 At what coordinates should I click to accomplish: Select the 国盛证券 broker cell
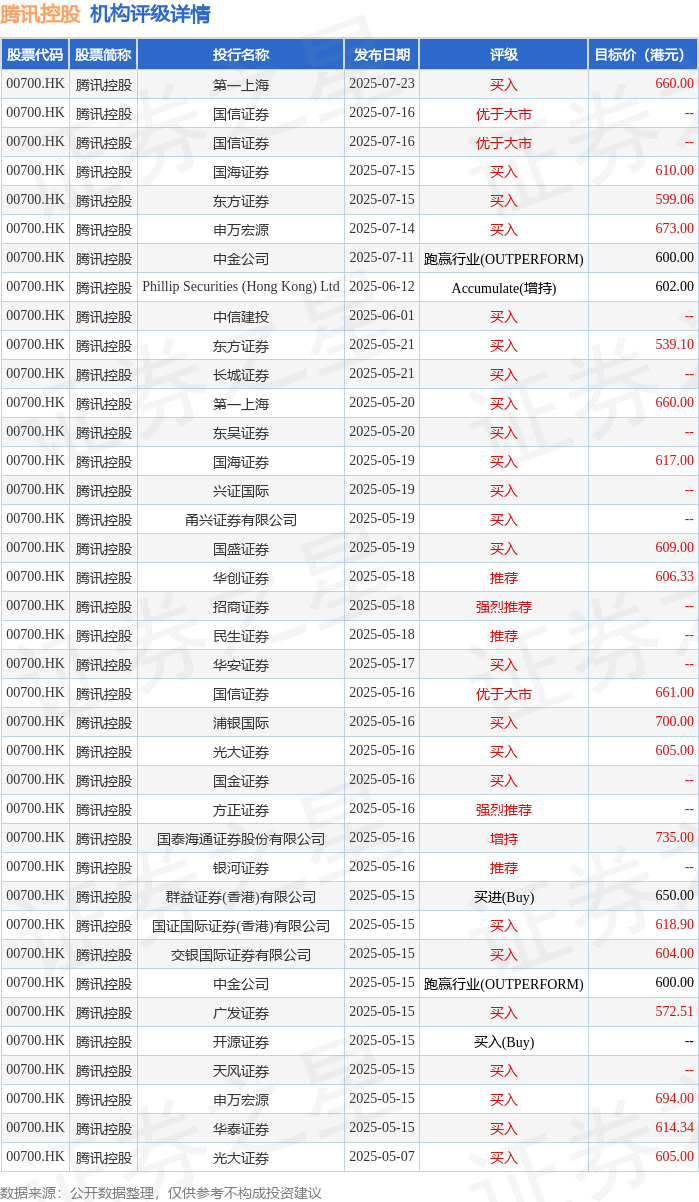(241, 548)
